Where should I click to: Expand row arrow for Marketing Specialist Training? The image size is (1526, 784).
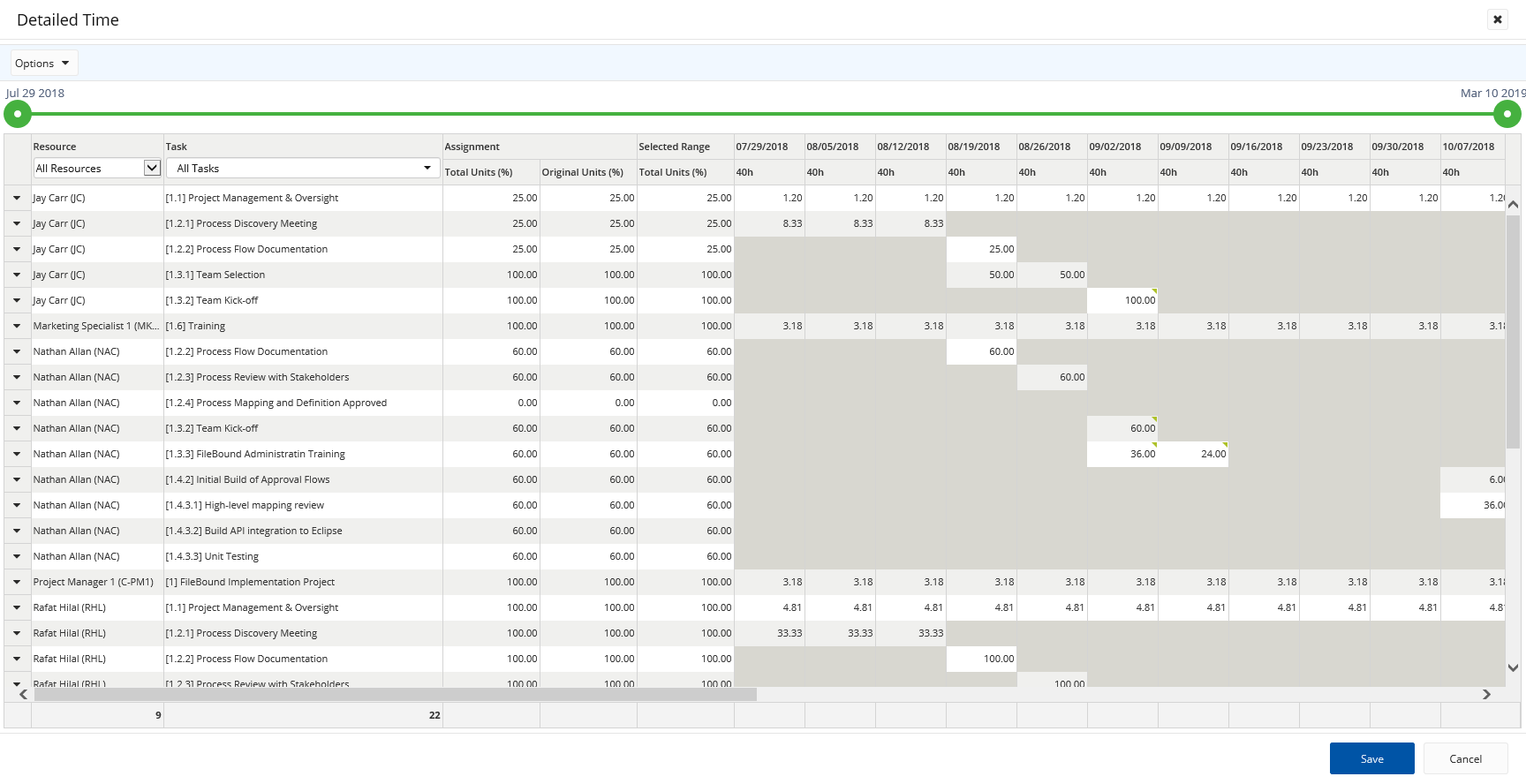(17, 327)
